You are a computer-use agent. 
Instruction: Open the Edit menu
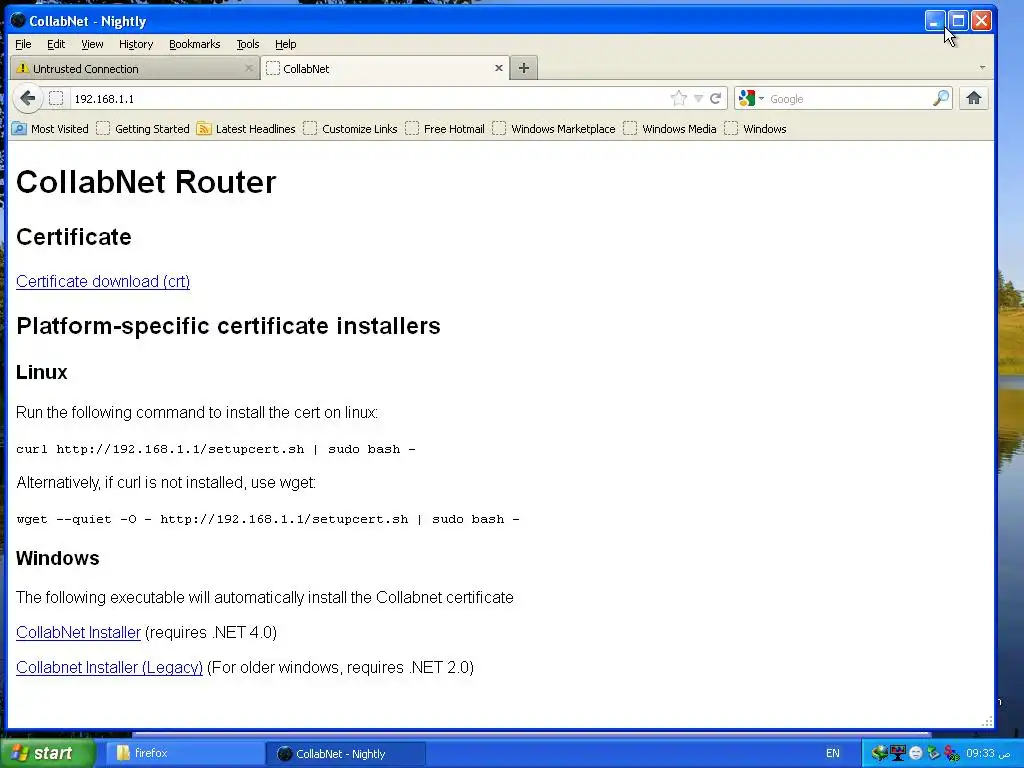pos(56,44)
